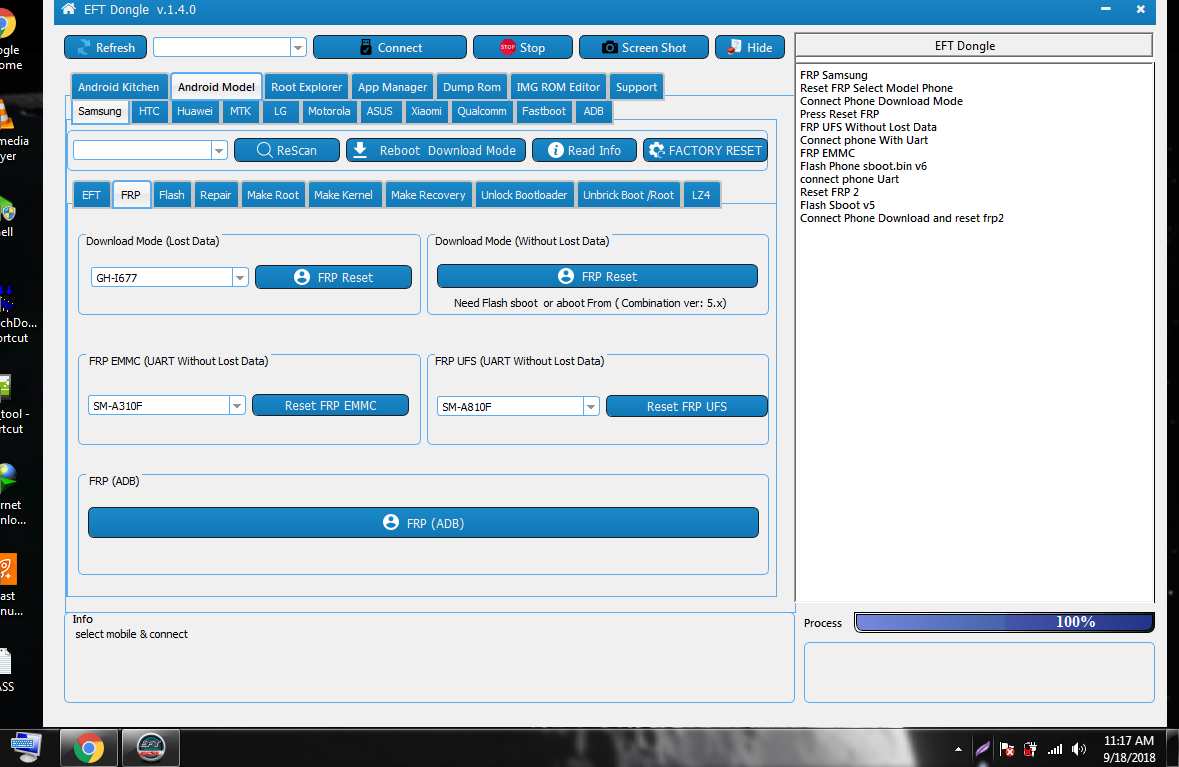Image resolution: width=1179 pixels, height=767 pixels.
Task: Click the EFT Dongle log header
Action: [x=974, y=45]
